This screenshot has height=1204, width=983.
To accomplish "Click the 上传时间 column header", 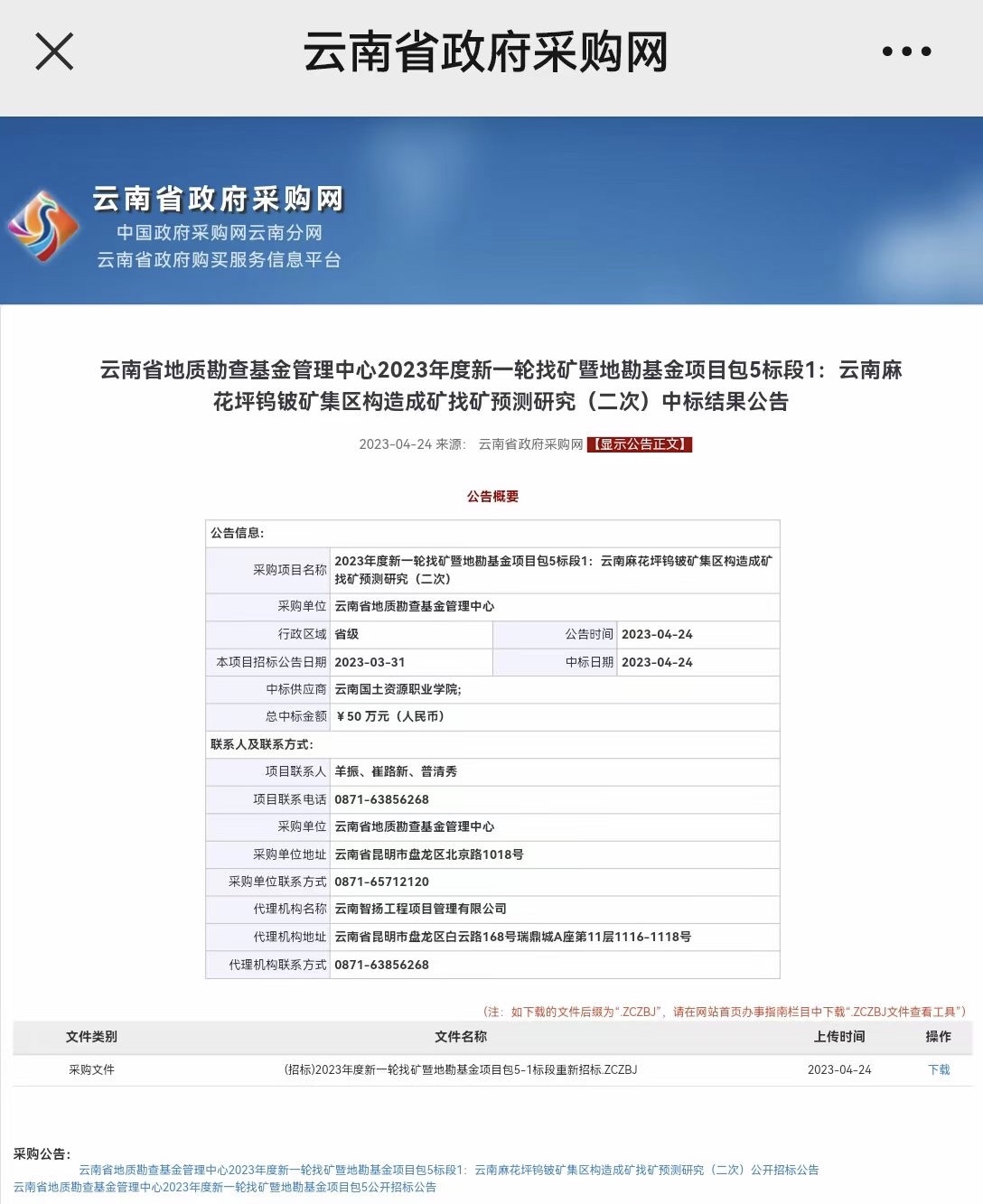I will pos(839,1037).
